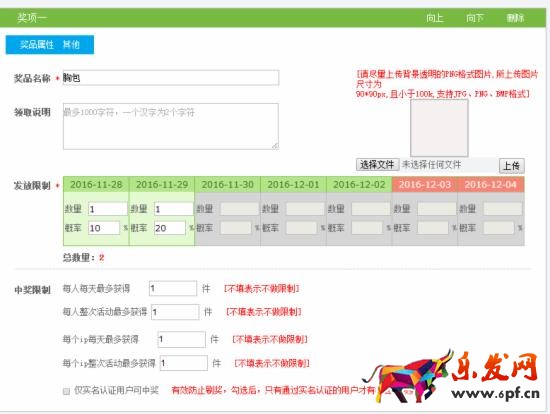This screenshot has width=550, height=414.
Task: Select the 2016-12-03 date header
Action: pos(425,185)
